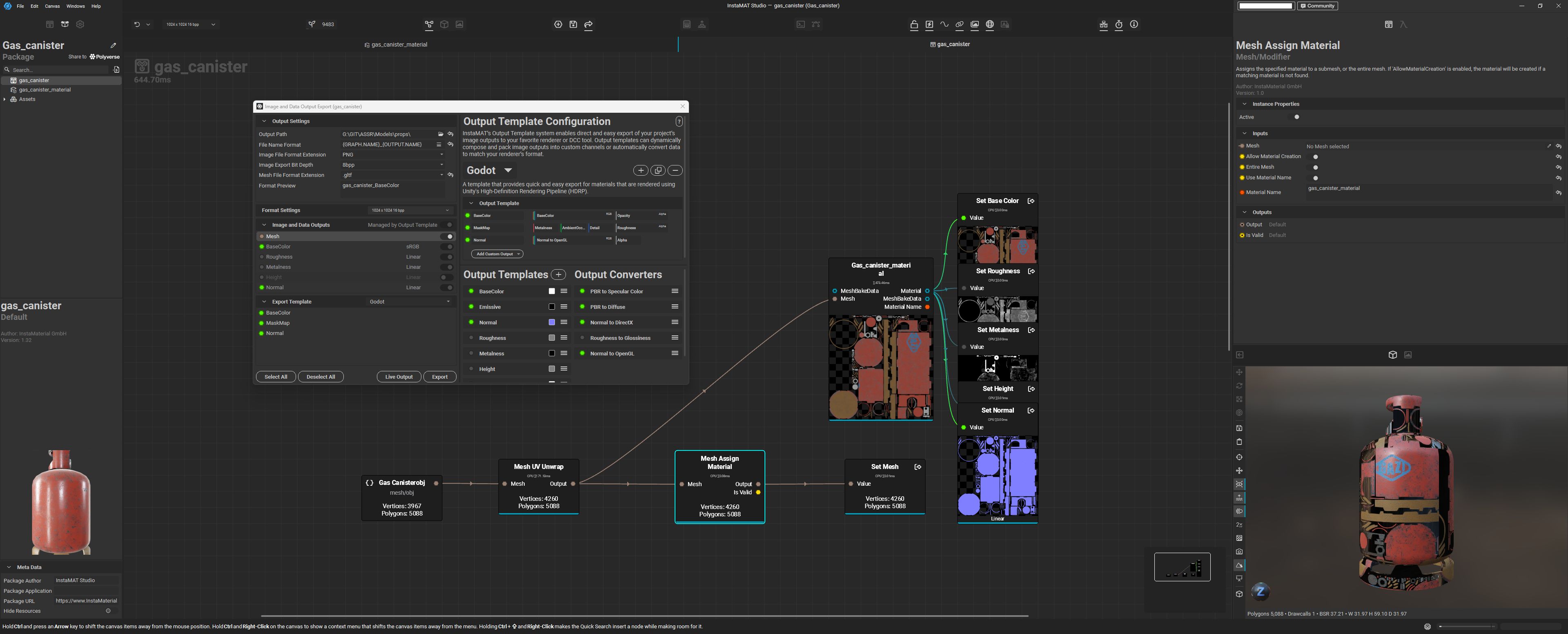
Task: Click the Normal template purple color swatch
Action: 552,322
